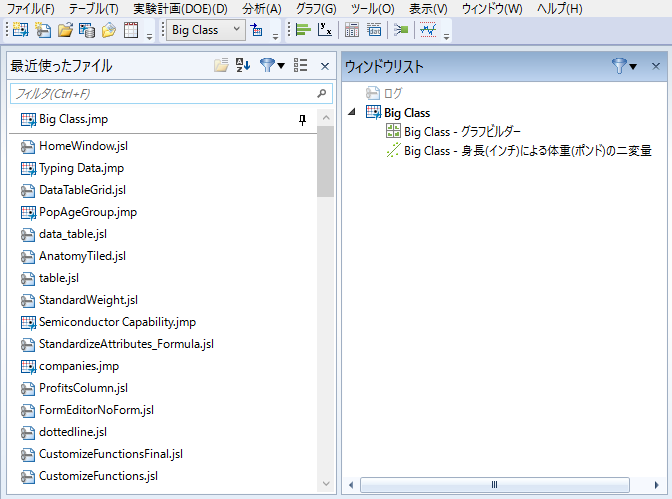Select the companies.jmp entry
Screen dimensions: 672x499
tap(79, 366)
